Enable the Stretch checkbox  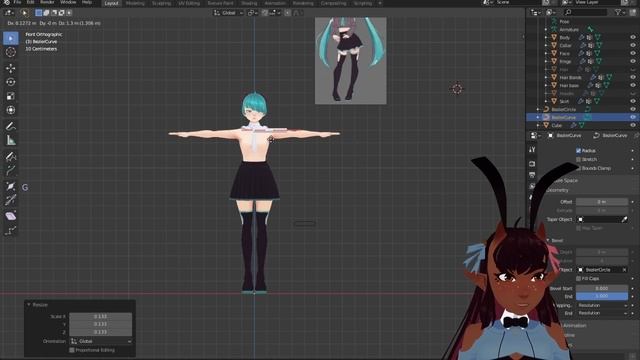pyautogui.click(x=578, y=160)
